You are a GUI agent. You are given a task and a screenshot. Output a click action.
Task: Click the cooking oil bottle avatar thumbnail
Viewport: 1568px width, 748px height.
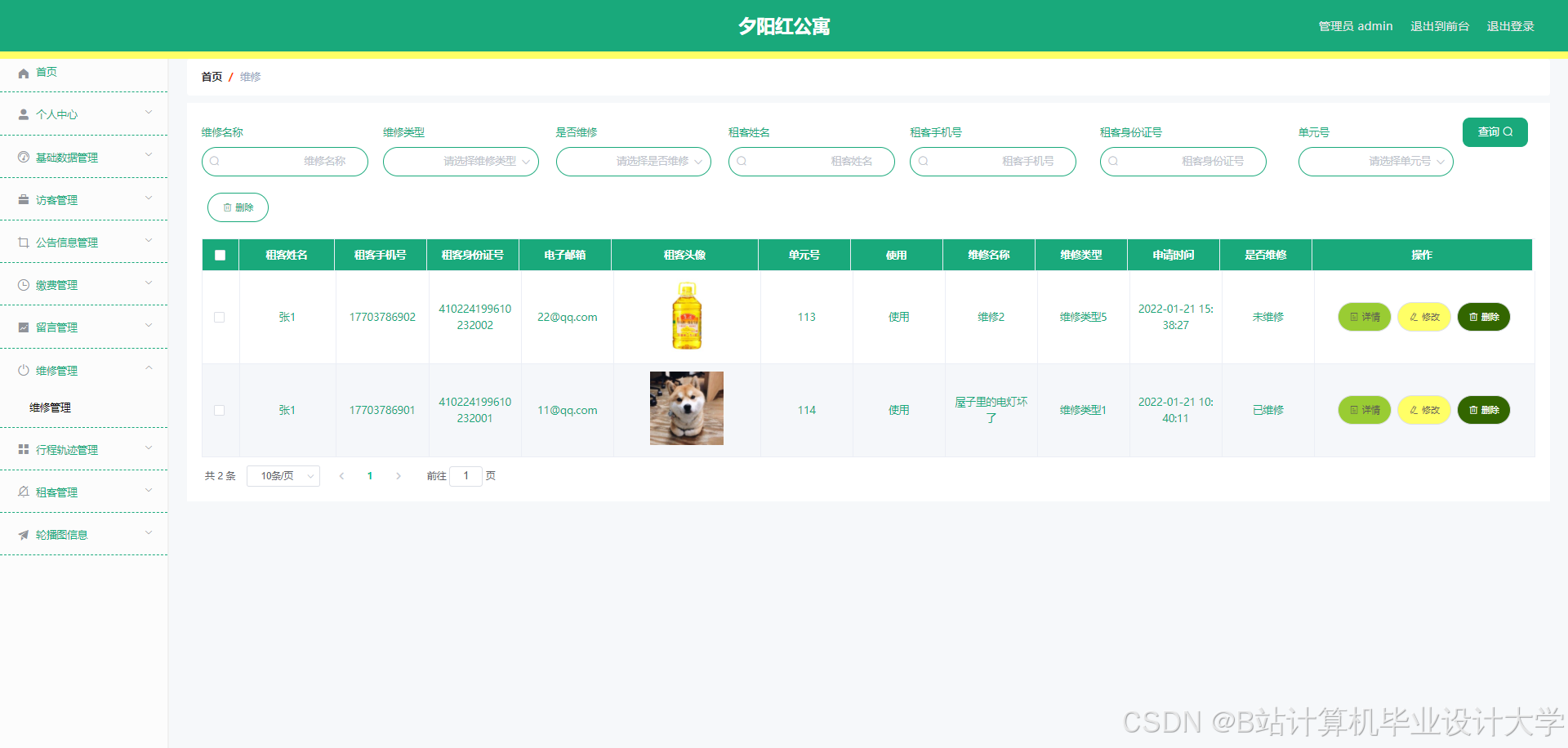(x=687, y=316)
